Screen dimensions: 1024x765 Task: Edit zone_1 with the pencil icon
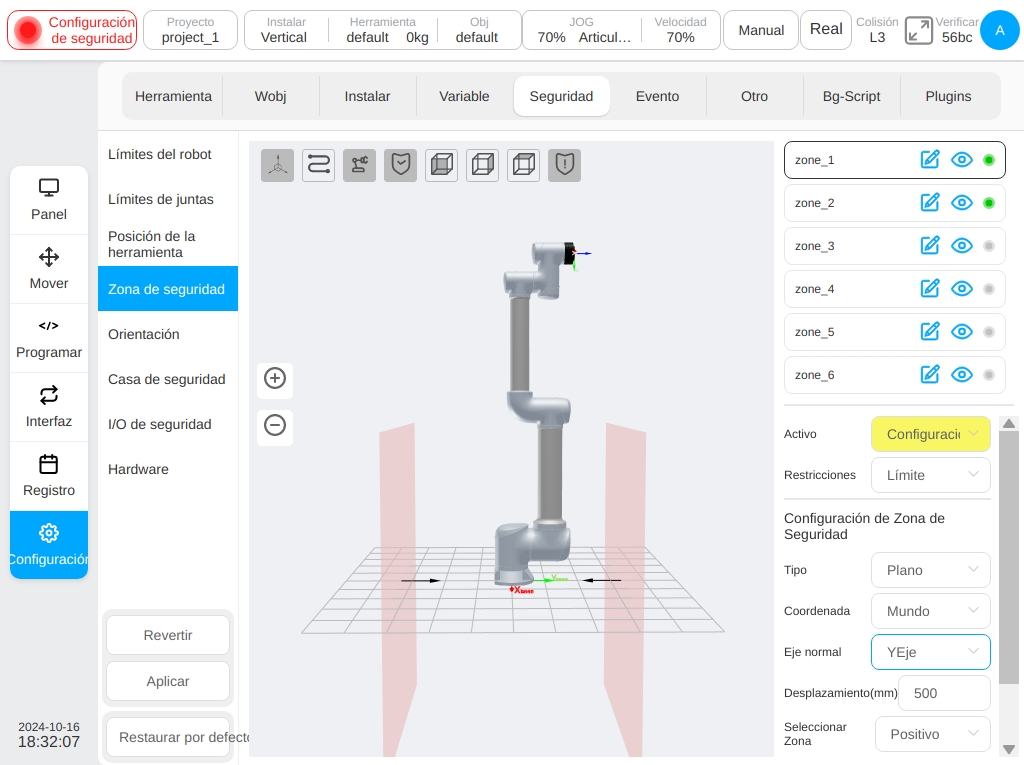coord(930,160)
